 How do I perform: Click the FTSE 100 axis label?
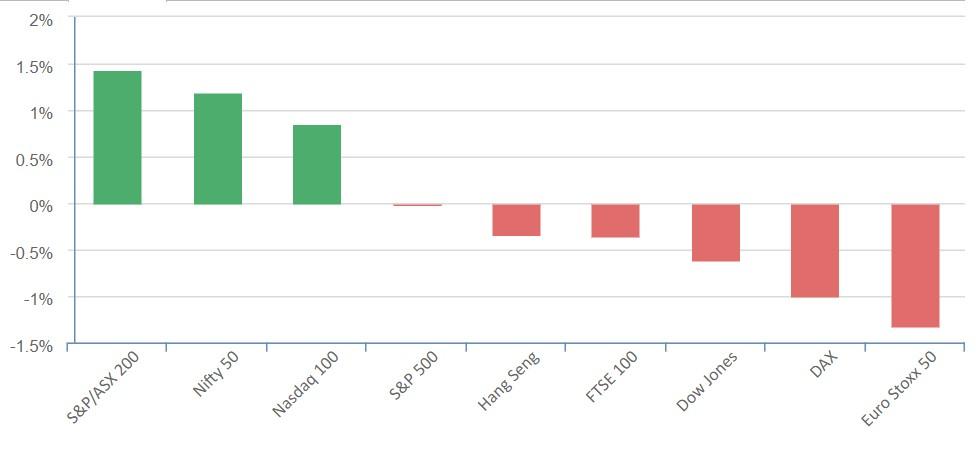[x=611, y=378]
